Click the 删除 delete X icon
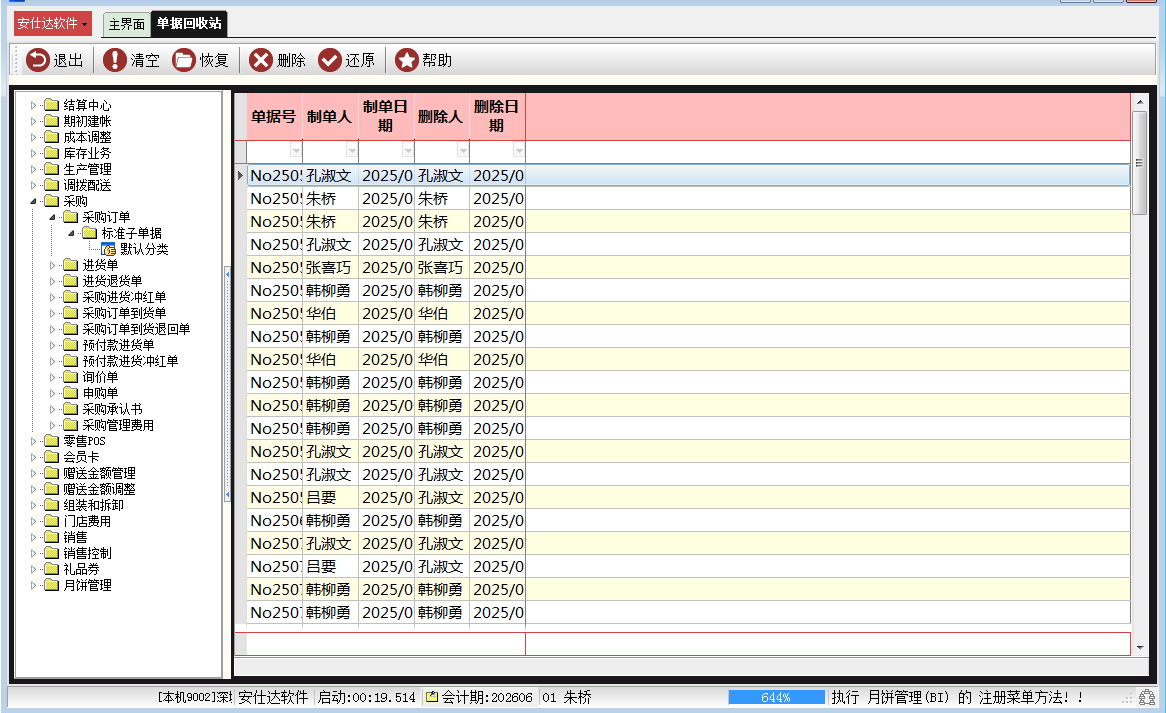 260,60
